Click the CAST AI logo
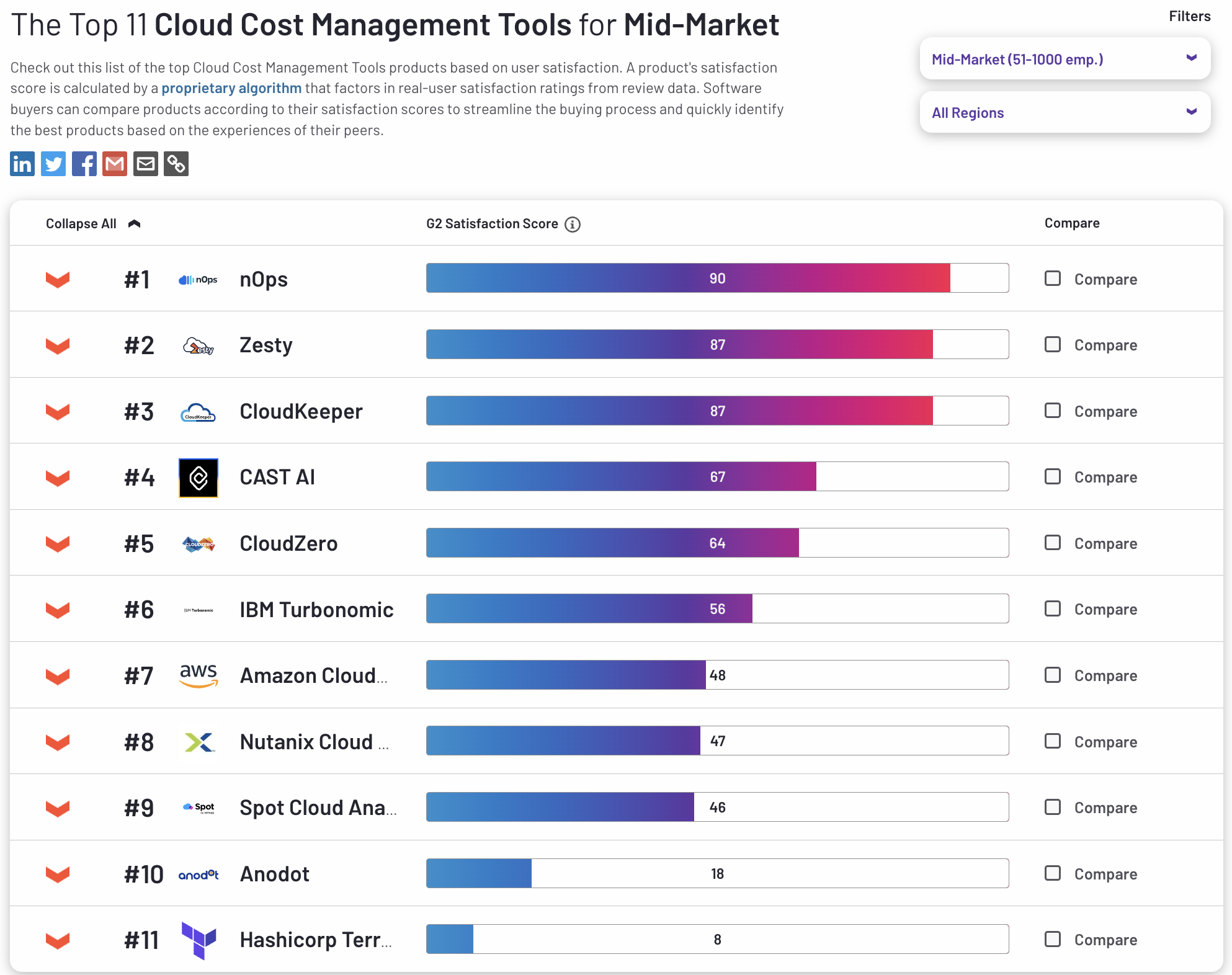 199,478
